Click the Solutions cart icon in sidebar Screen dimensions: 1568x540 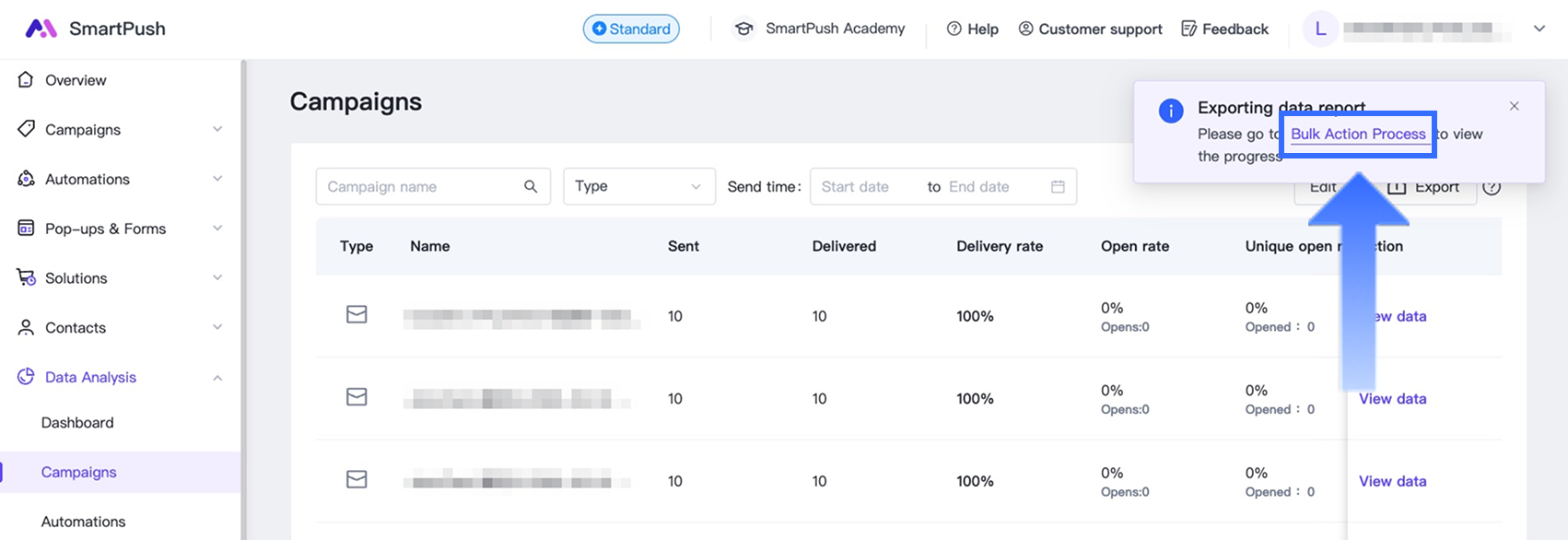pyautogui.click(x=26, y=277)
